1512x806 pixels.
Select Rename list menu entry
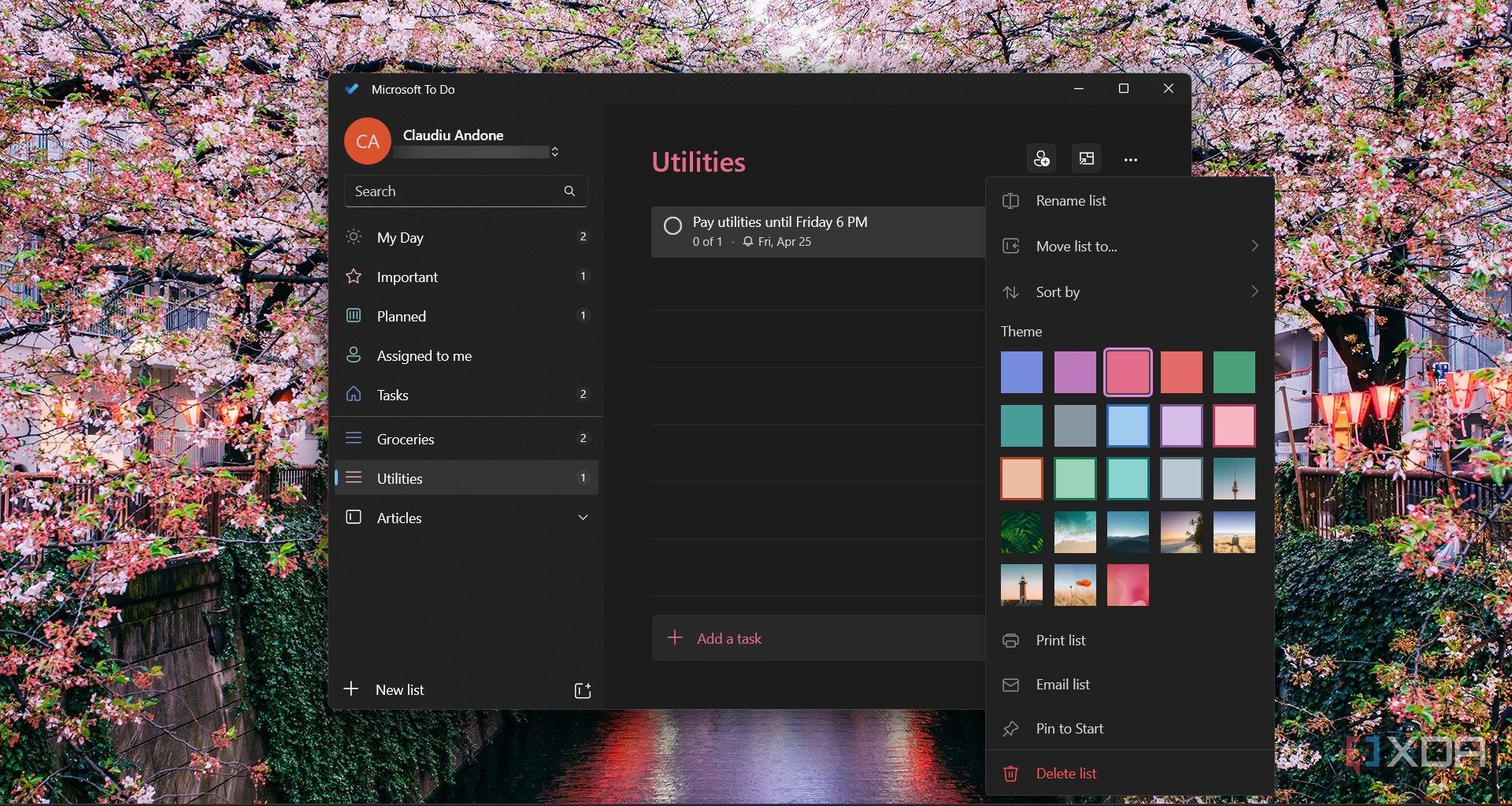click(x=1130, y=201)
